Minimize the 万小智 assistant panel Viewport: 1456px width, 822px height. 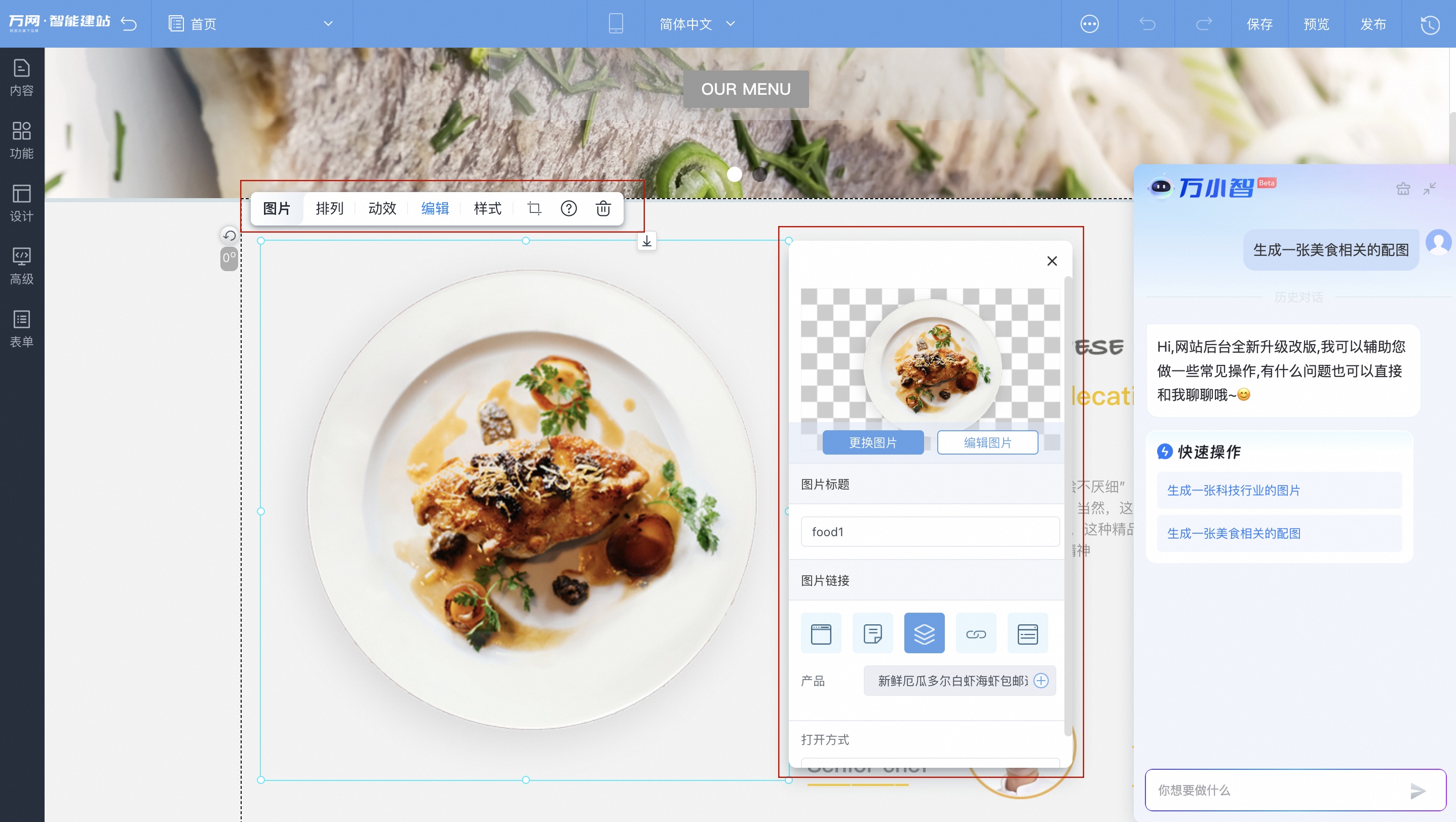(x=1430, y=188)
